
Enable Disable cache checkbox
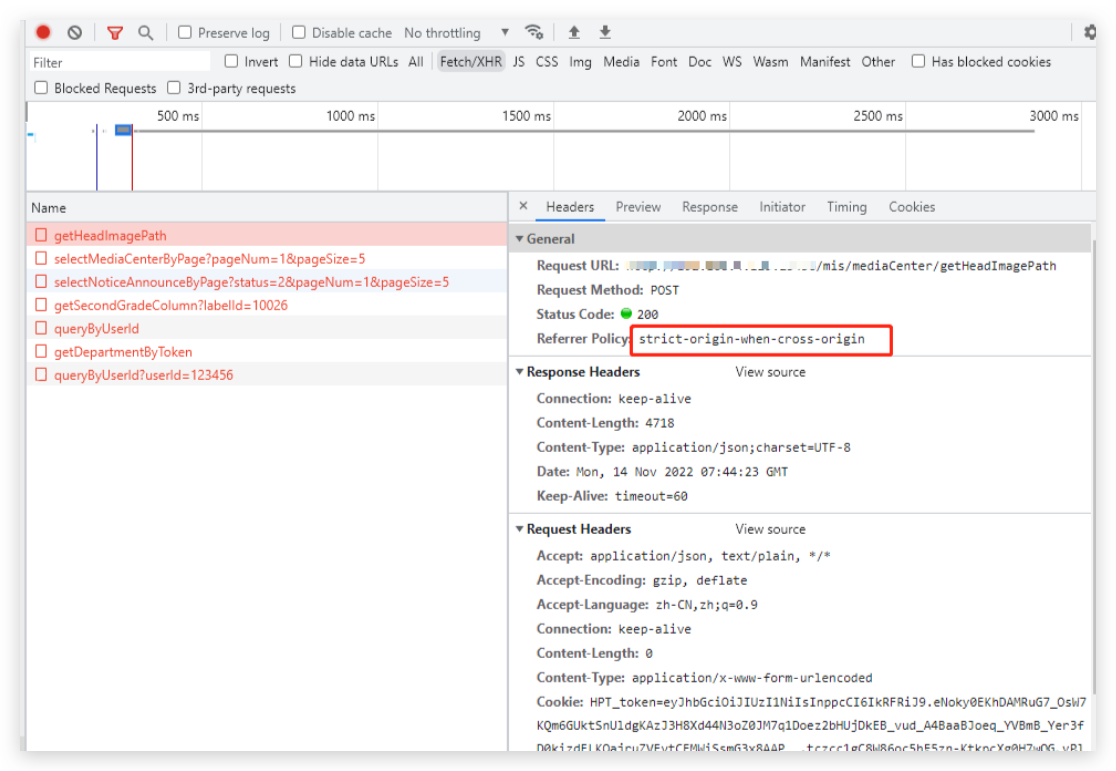[x=299, y=32]
